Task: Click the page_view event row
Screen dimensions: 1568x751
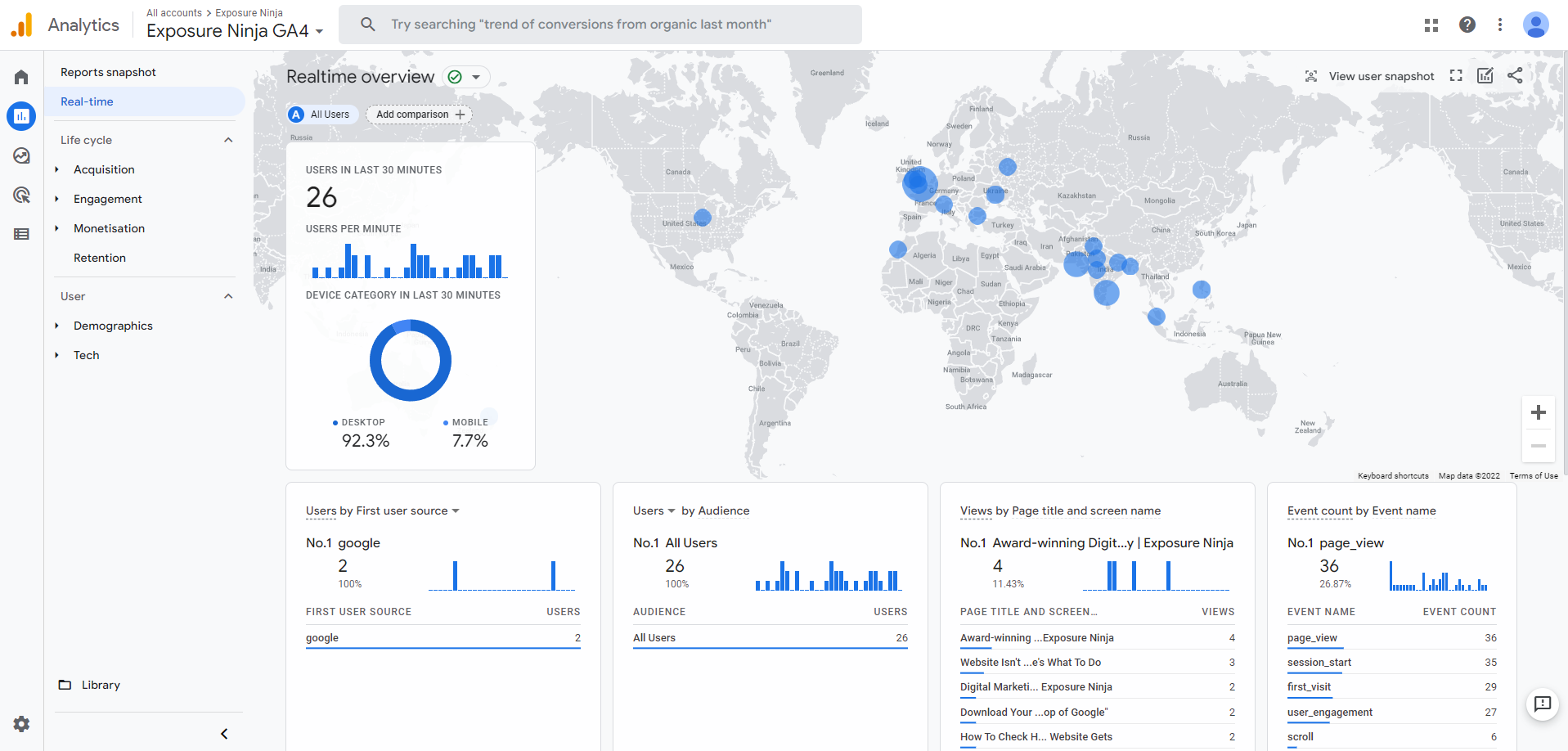Action: click(1392, 638)
